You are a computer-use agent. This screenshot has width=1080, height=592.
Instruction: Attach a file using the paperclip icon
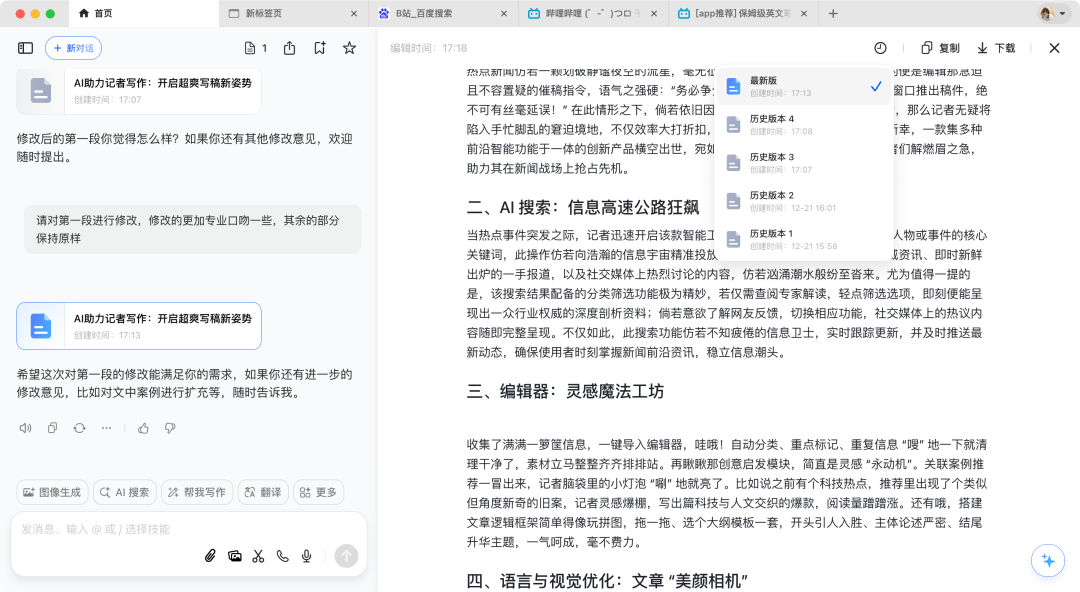210,556
